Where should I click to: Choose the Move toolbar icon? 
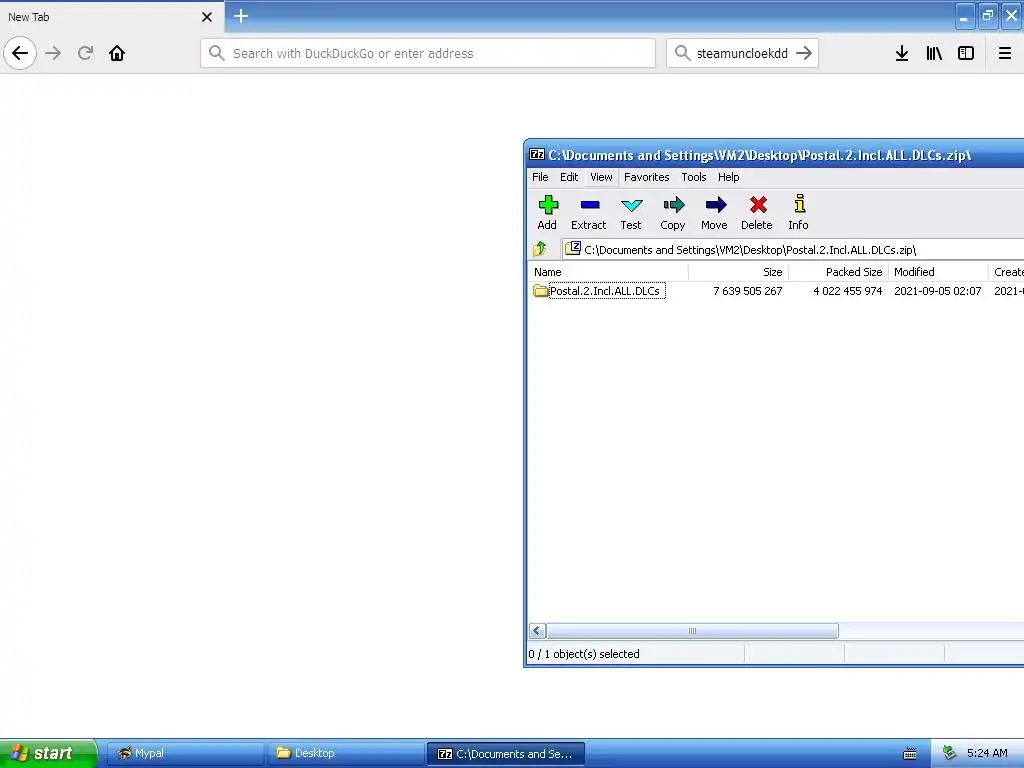714,213
